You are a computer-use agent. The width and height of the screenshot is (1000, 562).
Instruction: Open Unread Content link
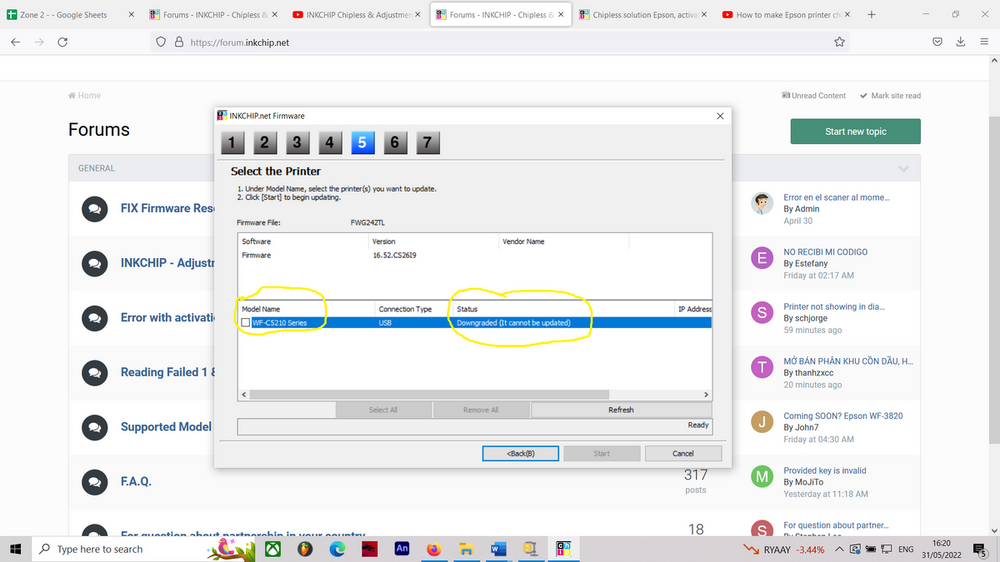[814, 96]
